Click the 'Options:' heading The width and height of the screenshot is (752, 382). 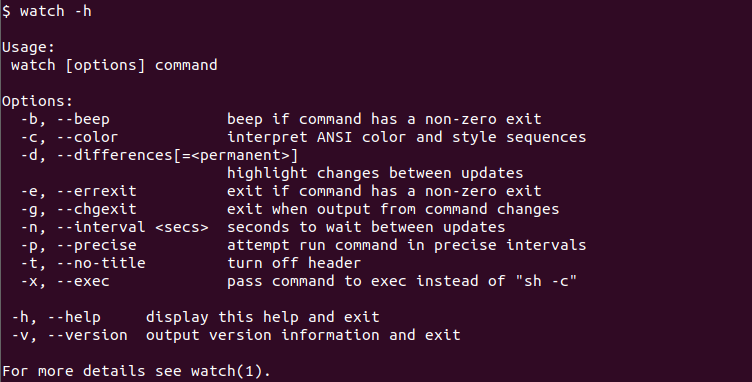click(x=37, y=102)
